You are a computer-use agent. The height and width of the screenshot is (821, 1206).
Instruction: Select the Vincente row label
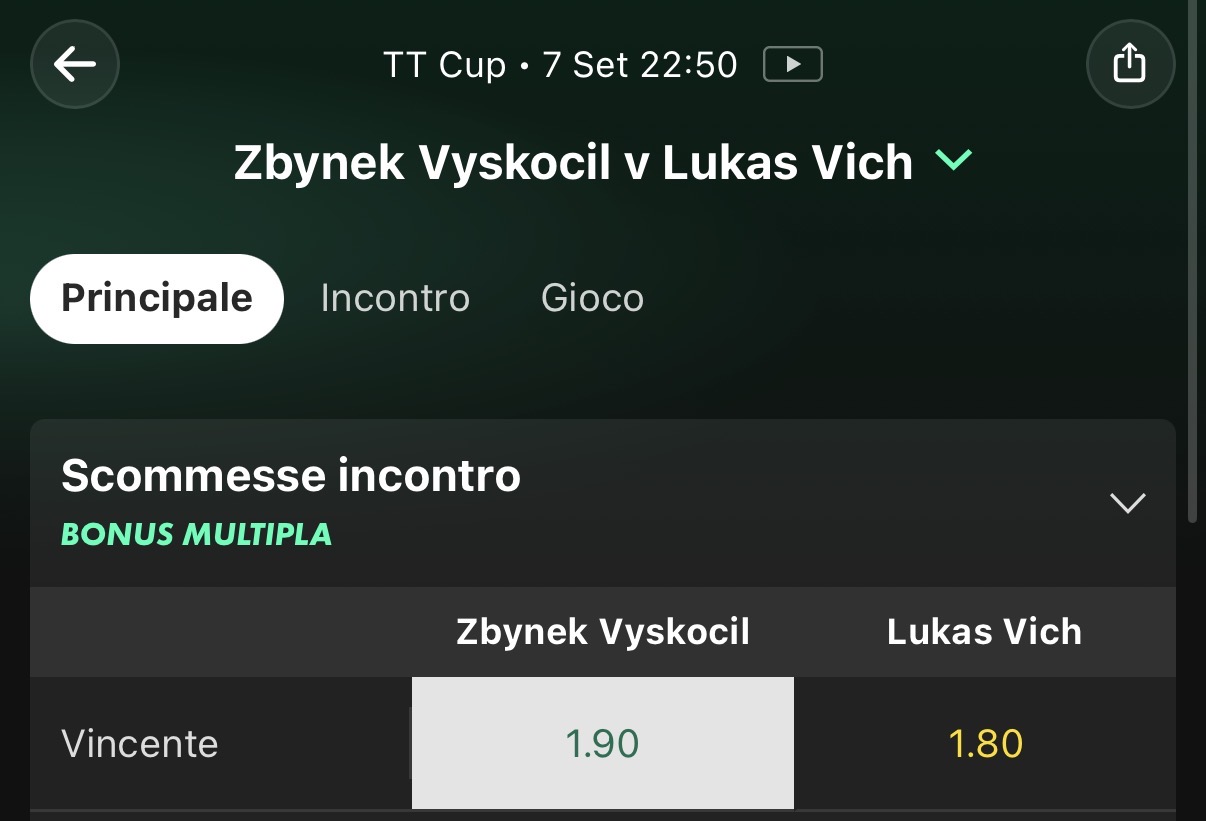(140, 743)
